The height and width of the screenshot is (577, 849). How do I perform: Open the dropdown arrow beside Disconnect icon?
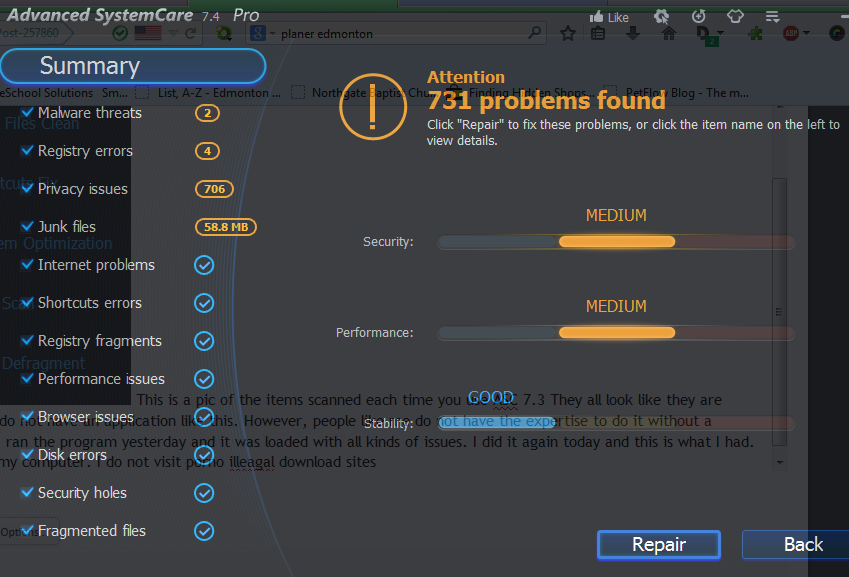coord(720,34)
